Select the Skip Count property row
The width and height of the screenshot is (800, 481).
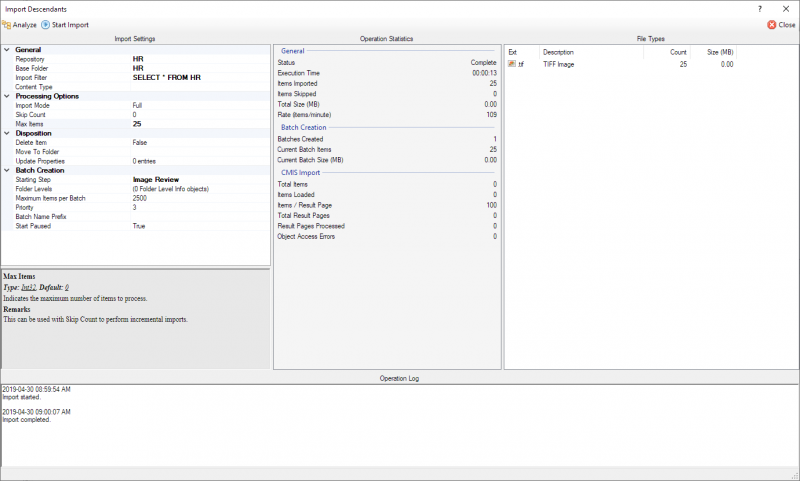coord(136,115)
